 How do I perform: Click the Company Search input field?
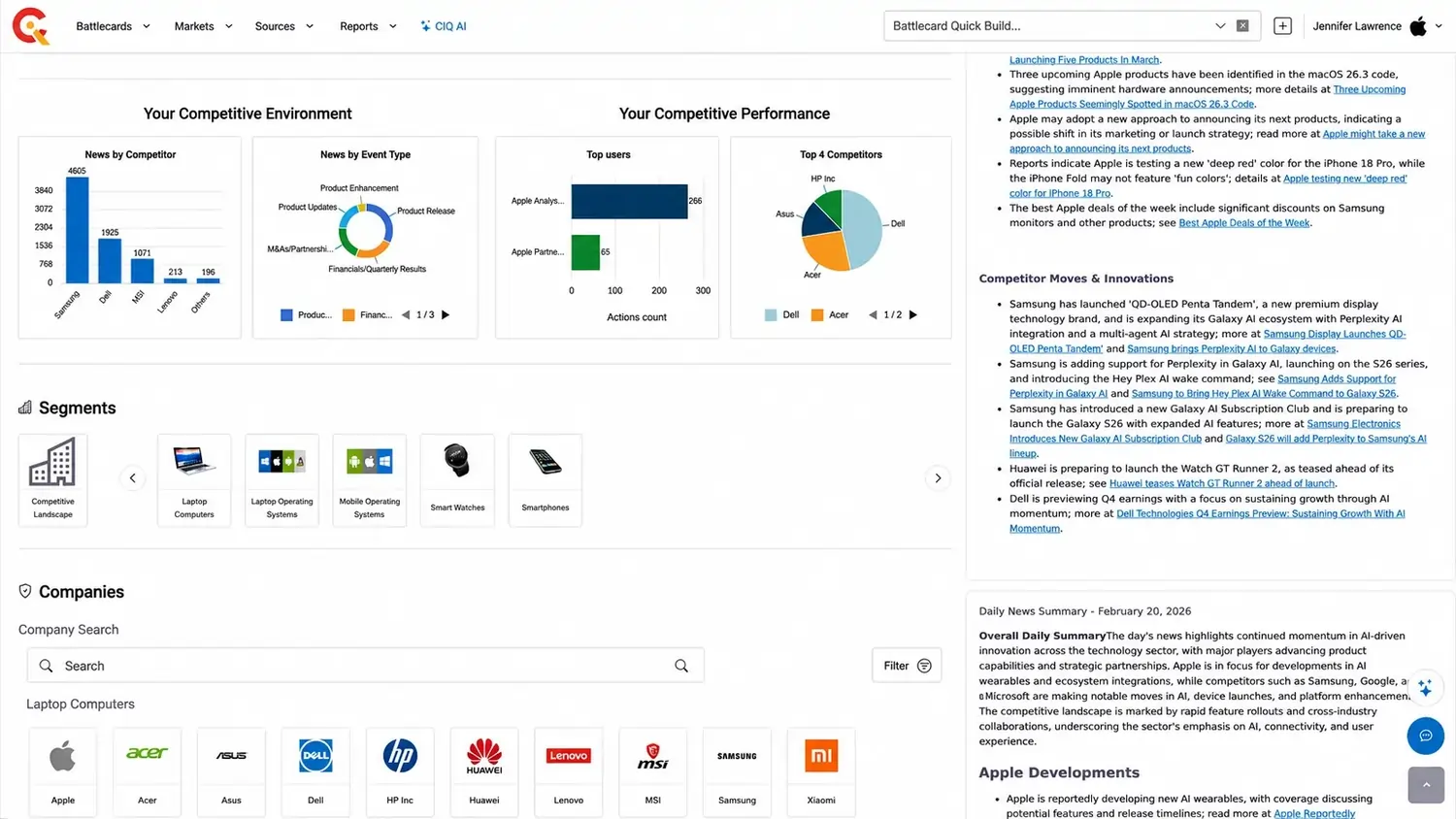pos(365,666)
